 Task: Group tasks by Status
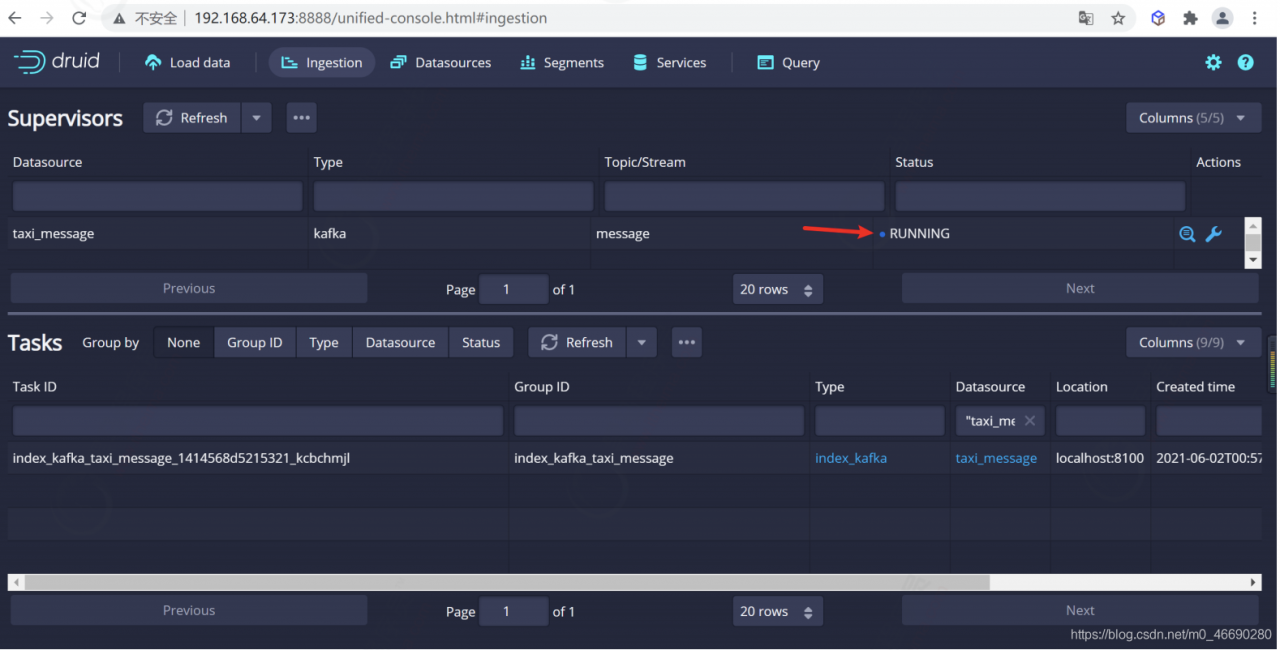pos(481,342)
